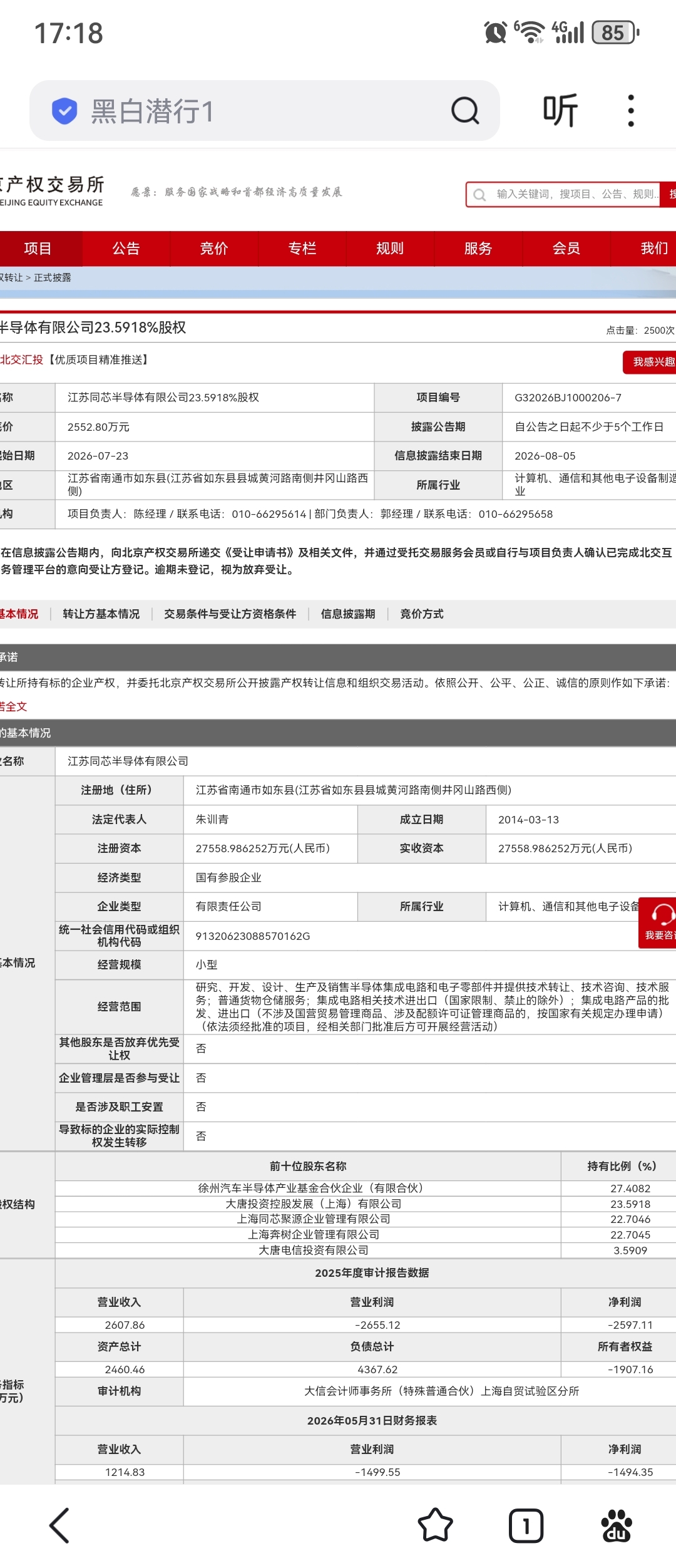Select 2025 revenue value 2607.86
This screenshot has width=676, height=1568.
[125, 1325]
